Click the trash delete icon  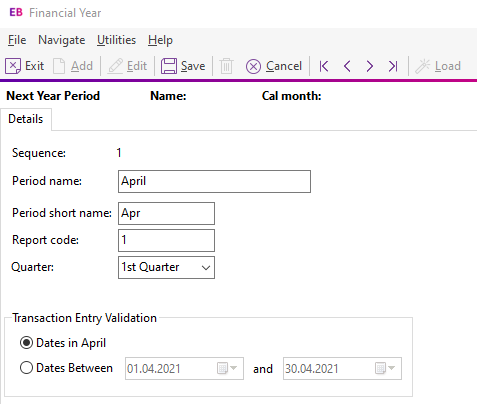pos(226,66)
